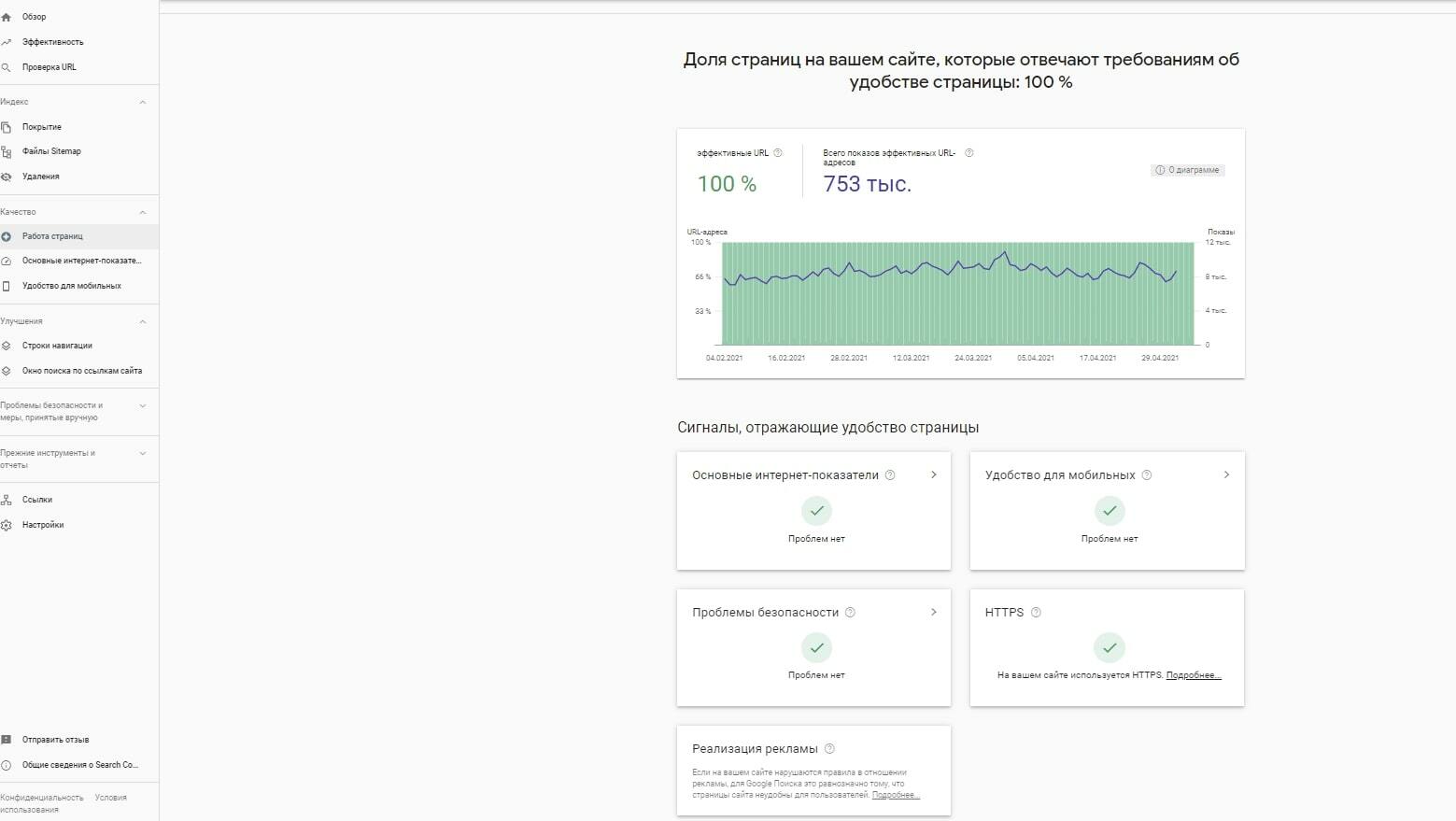Collapse the Индекс sidebar section
Image resolution: width=1456 pixels, height=821 pixels.
tap(142, 102)
